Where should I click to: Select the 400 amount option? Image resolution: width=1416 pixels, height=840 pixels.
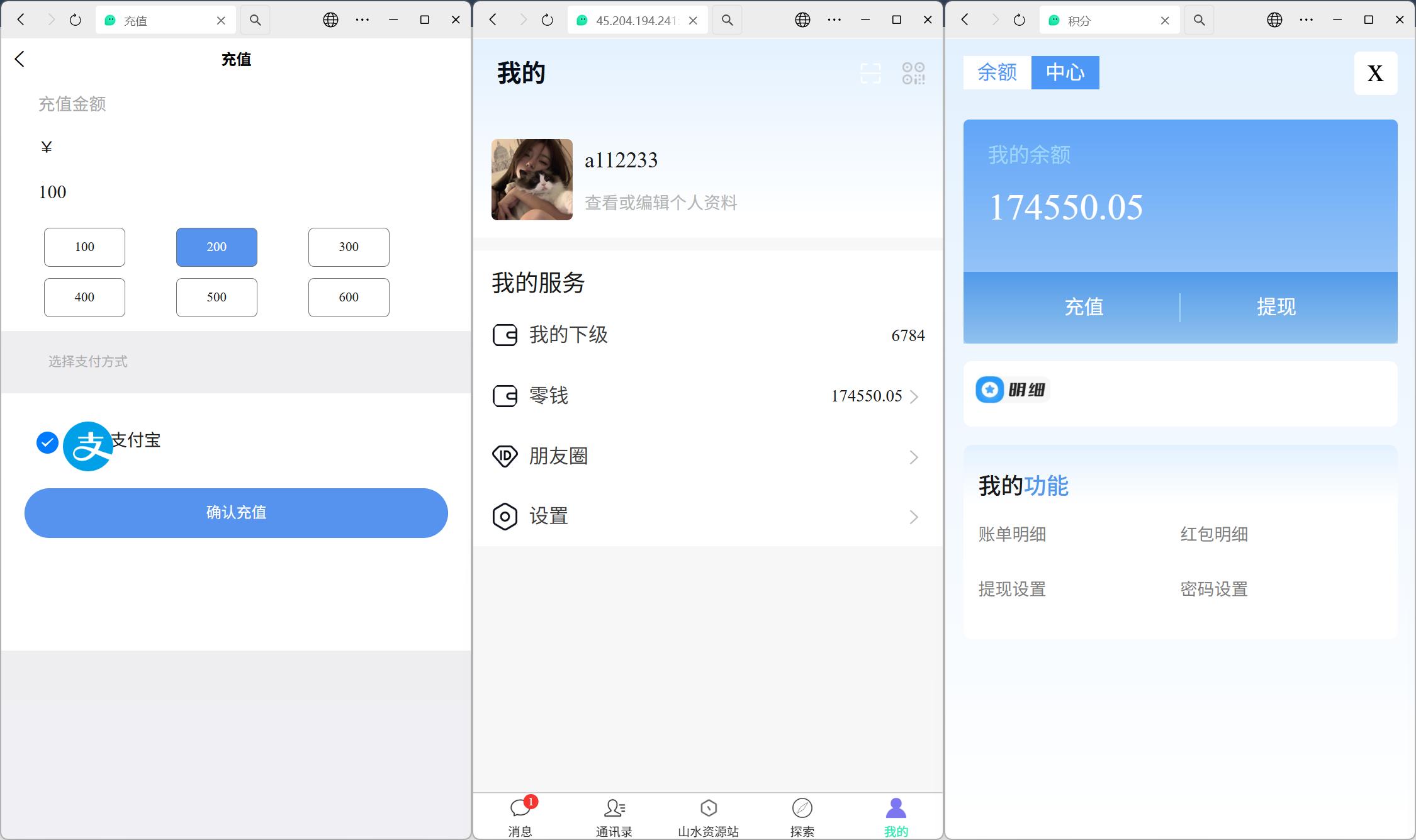(x=84, y=297)
